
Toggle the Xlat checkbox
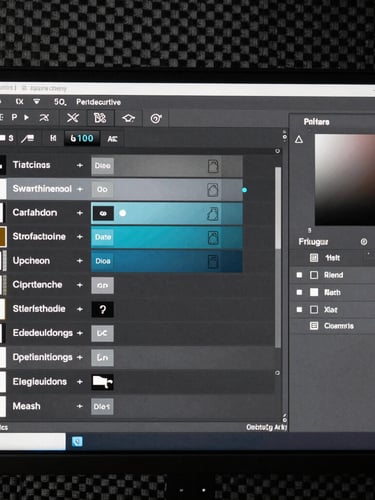(314, 310)
